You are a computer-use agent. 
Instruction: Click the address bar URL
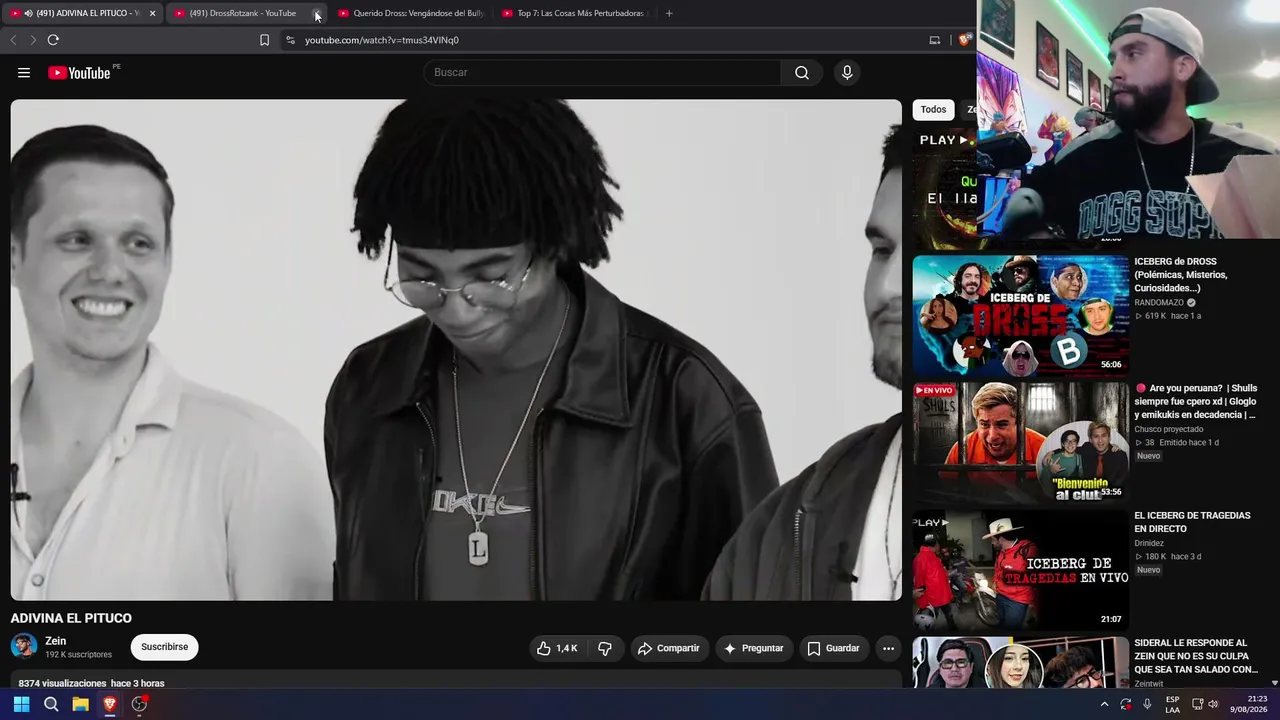click(x=382, y=40)
